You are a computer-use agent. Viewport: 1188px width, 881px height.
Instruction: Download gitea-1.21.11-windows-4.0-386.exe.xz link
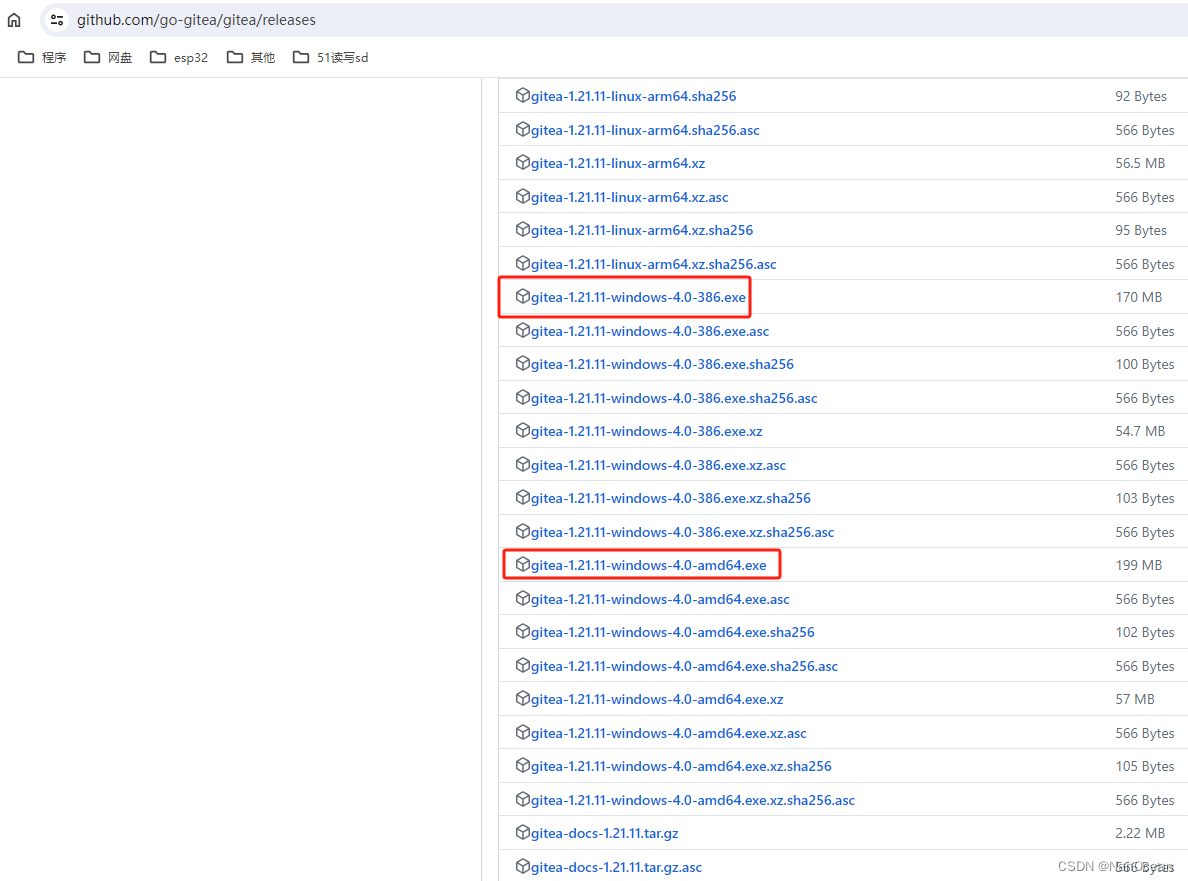tap(646, 432)
